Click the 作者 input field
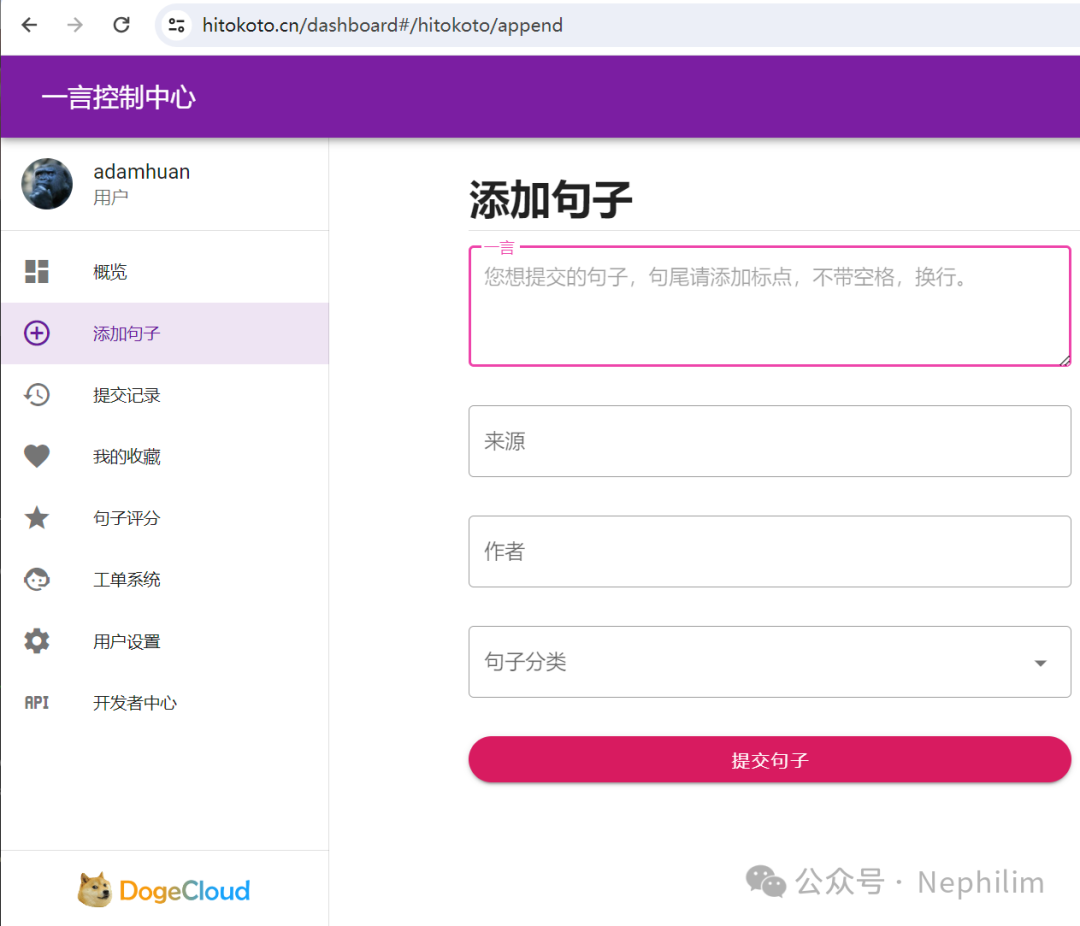The width and height of the screenshot is (1080, 926). [769, 551]
